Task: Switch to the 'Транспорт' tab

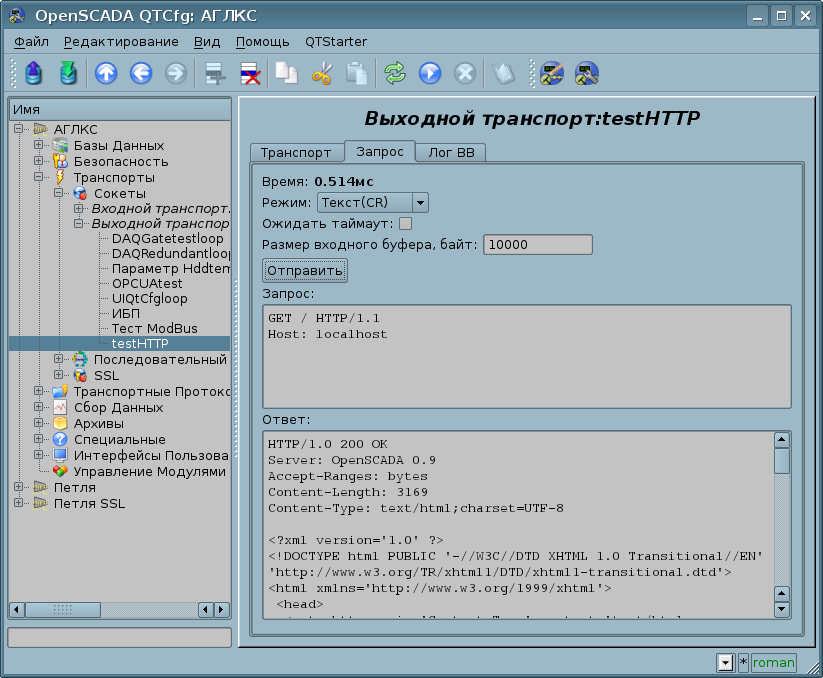Action: click(x=295, y=153)
